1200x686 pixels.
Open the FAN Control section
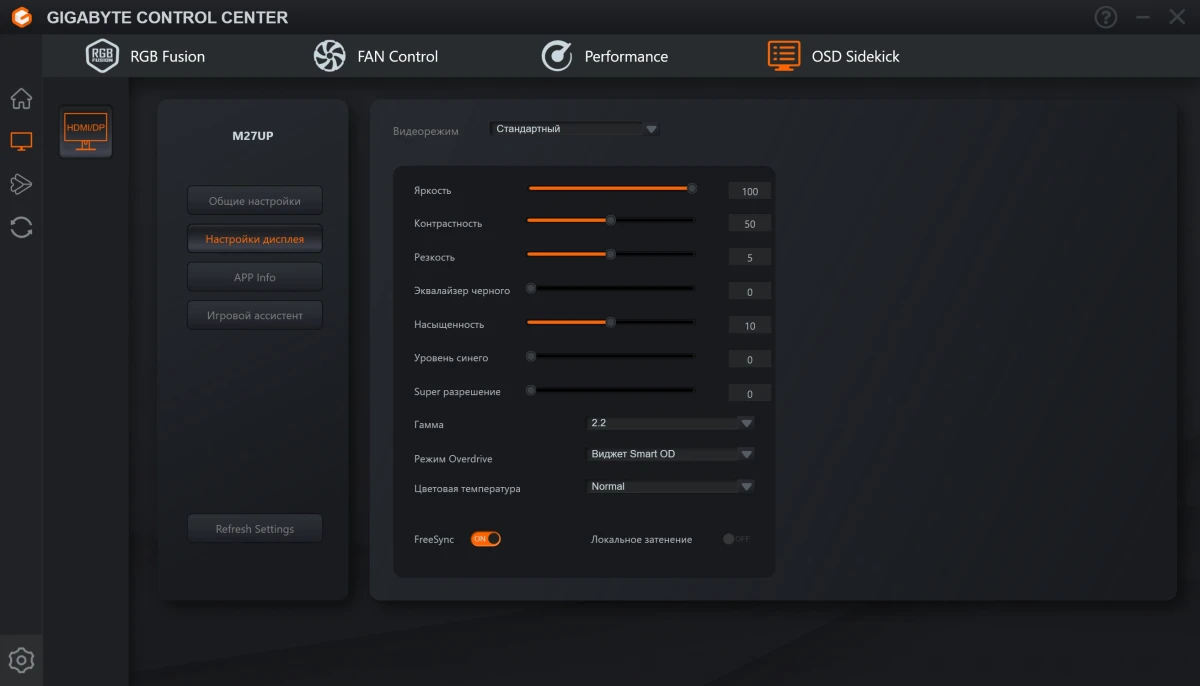377,56
